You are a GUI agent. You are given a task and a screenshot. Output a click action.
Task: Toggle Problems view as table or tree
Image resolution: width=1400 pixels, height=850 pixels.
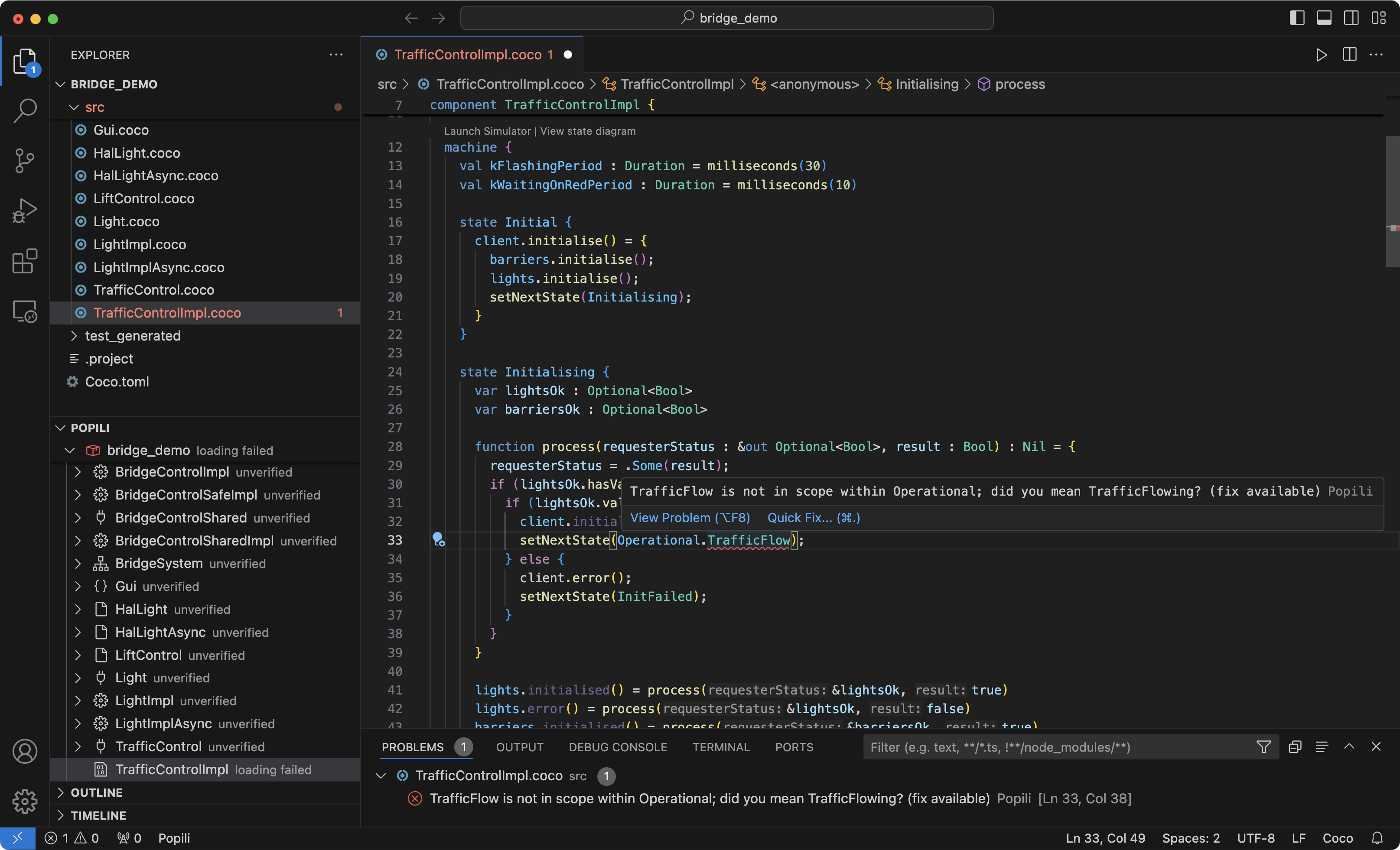pyautogui.click(x=1322, y=746)
